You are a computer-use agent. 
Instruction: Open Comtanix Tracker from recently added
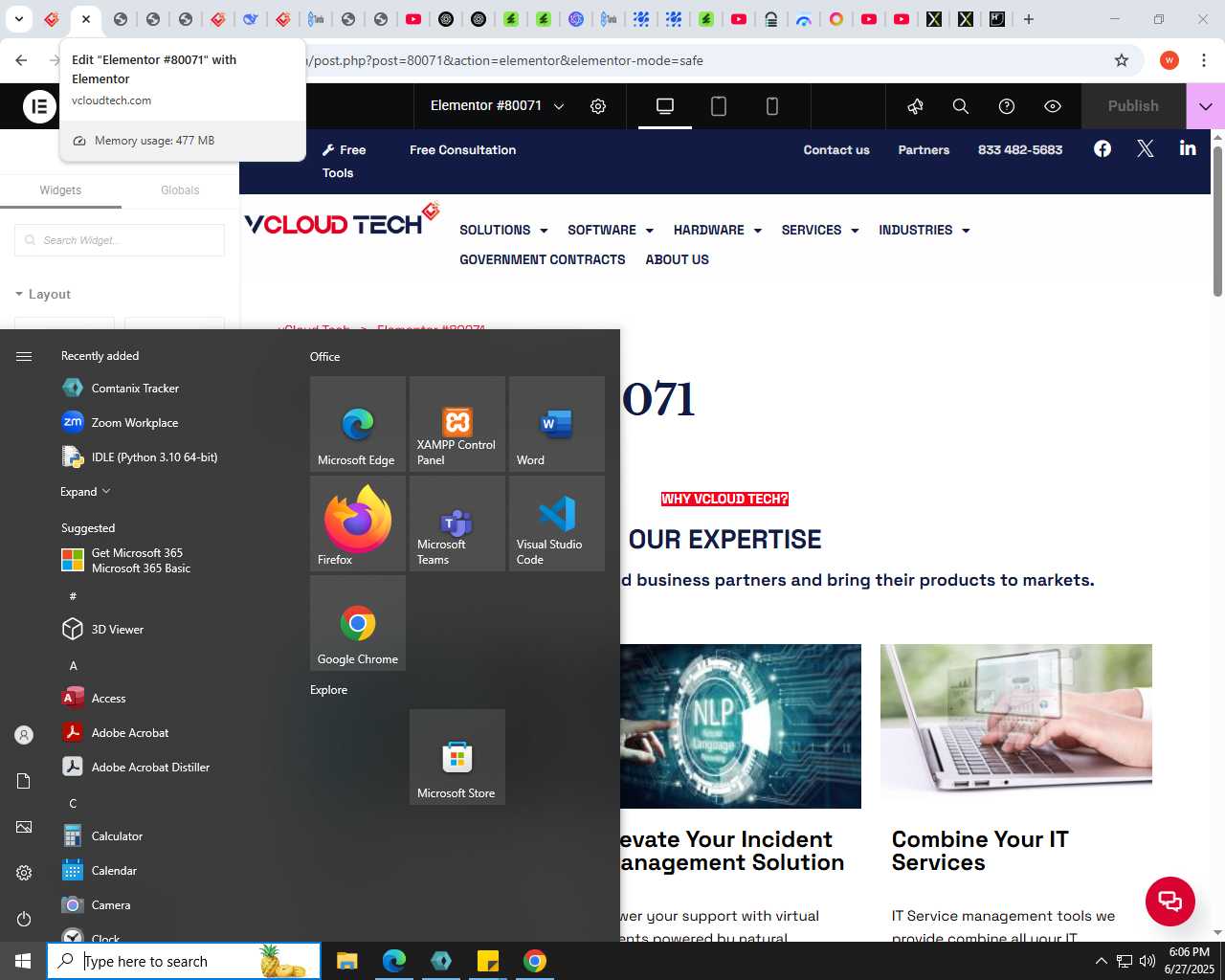point(135,389)
